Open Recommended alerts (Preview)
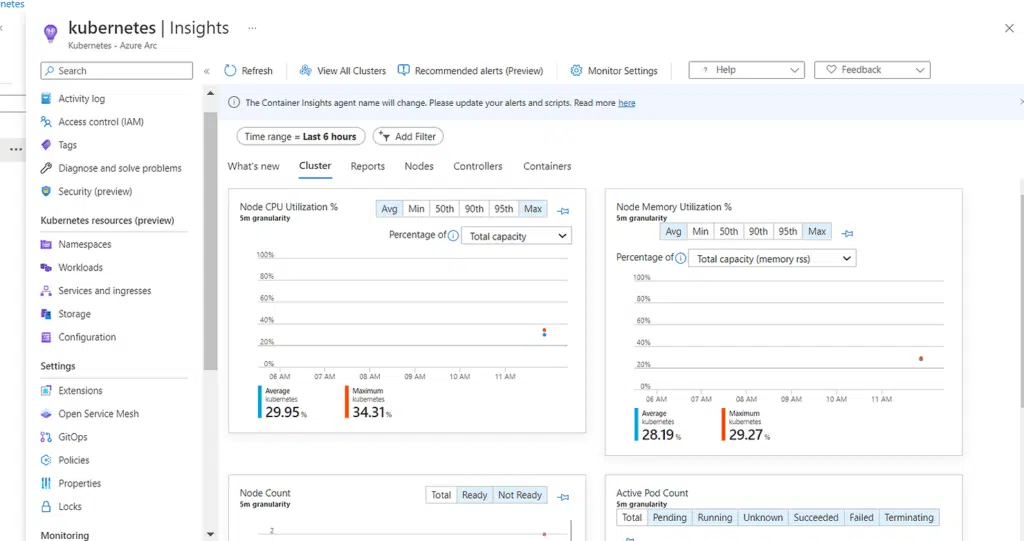 [470, 71]
